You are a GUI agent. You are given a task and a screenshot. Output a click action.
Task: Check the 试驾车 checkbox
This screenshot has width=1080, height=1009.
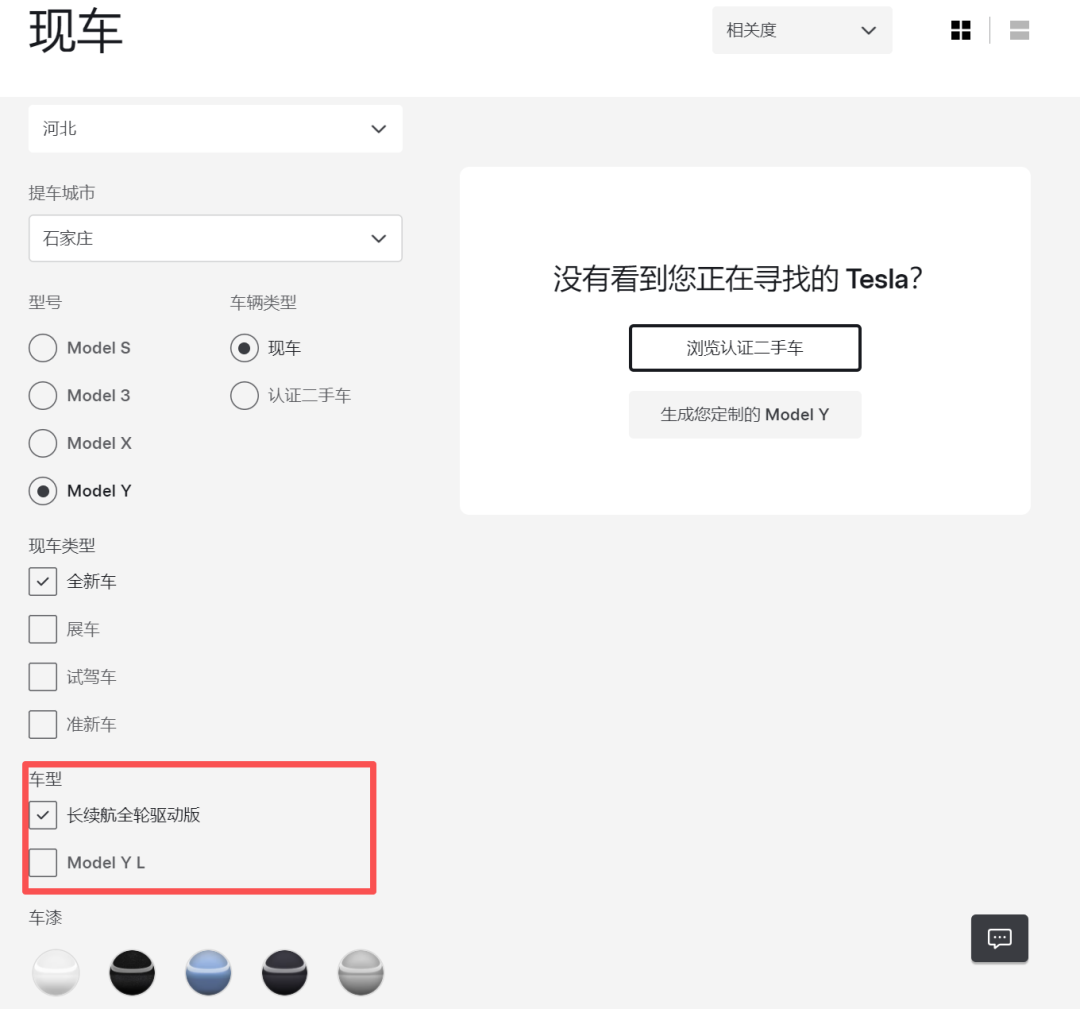pos(43,676)
